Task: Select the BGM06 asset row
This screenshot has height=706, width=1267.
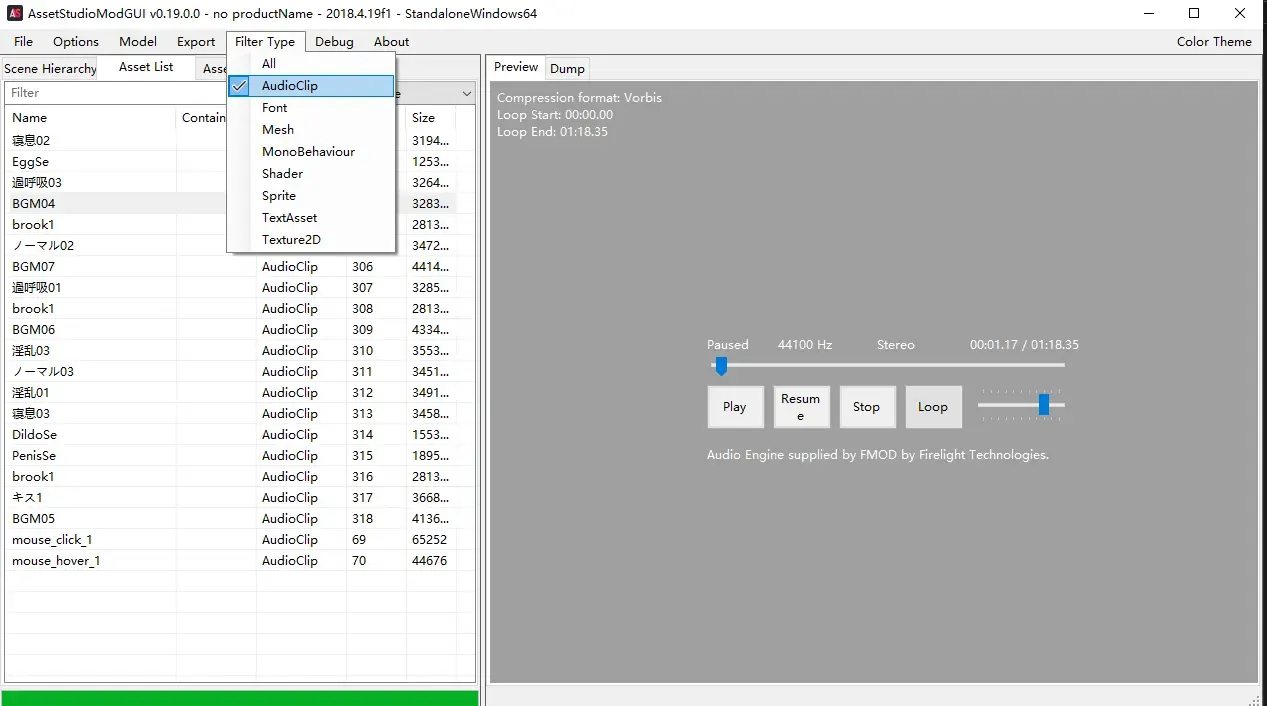Action: 239,329
